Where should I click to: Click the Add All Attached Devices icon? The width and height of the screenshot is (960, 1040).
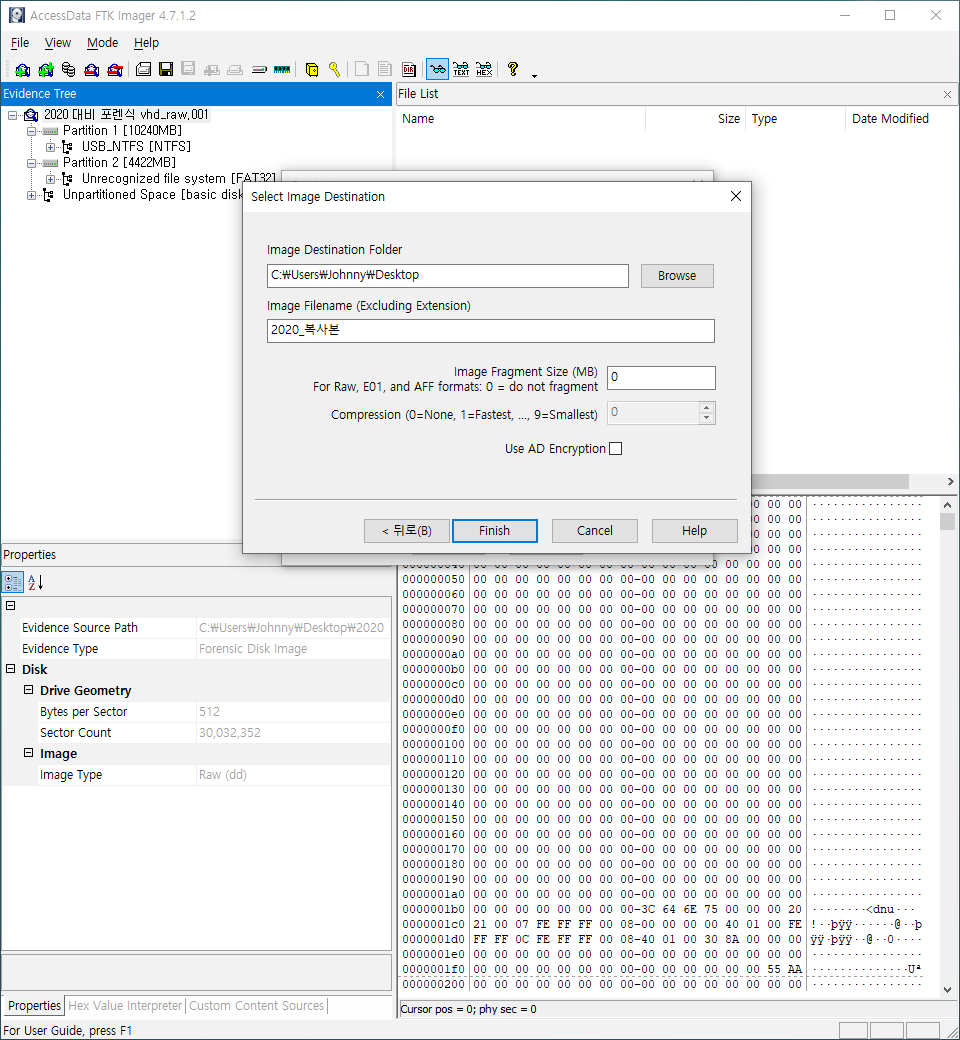[x=46, y=70]
